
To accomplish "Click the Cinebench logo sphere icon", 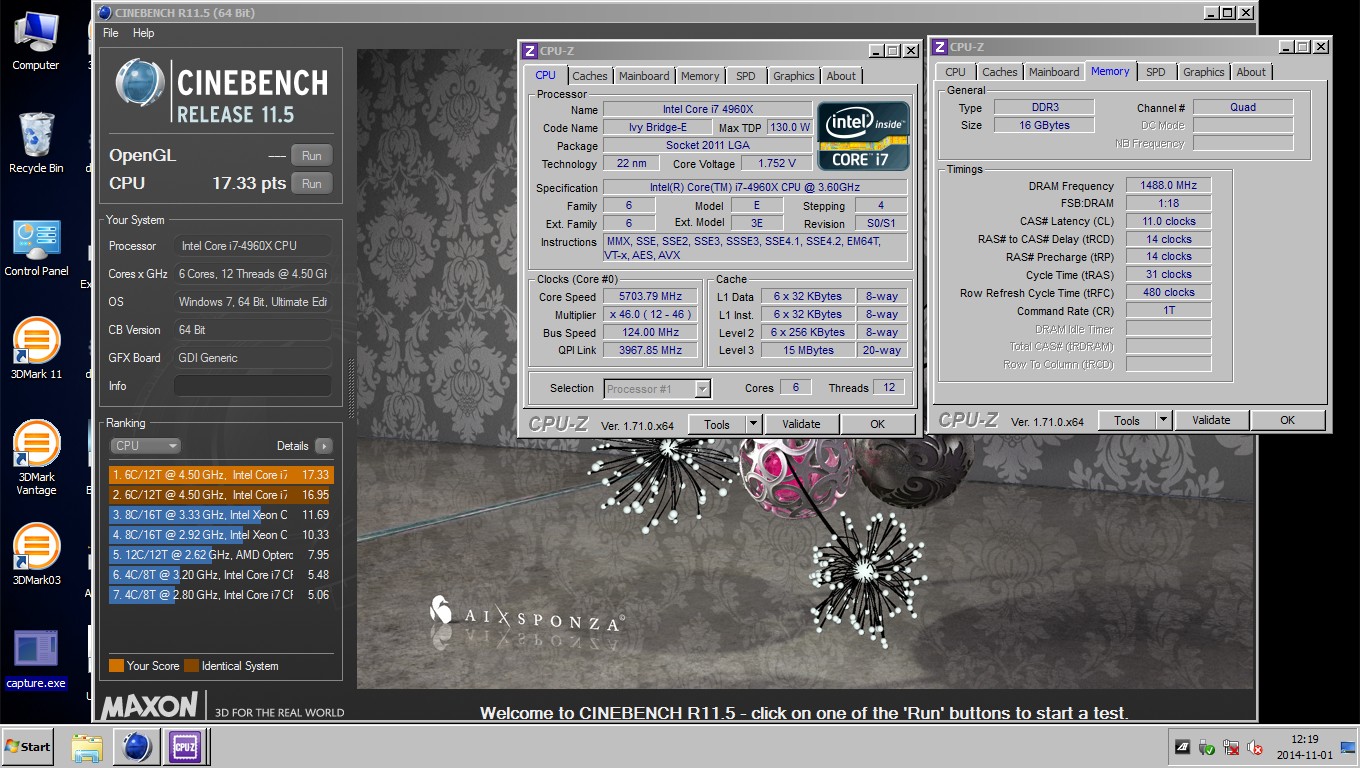I will click(x=140, y=84).
